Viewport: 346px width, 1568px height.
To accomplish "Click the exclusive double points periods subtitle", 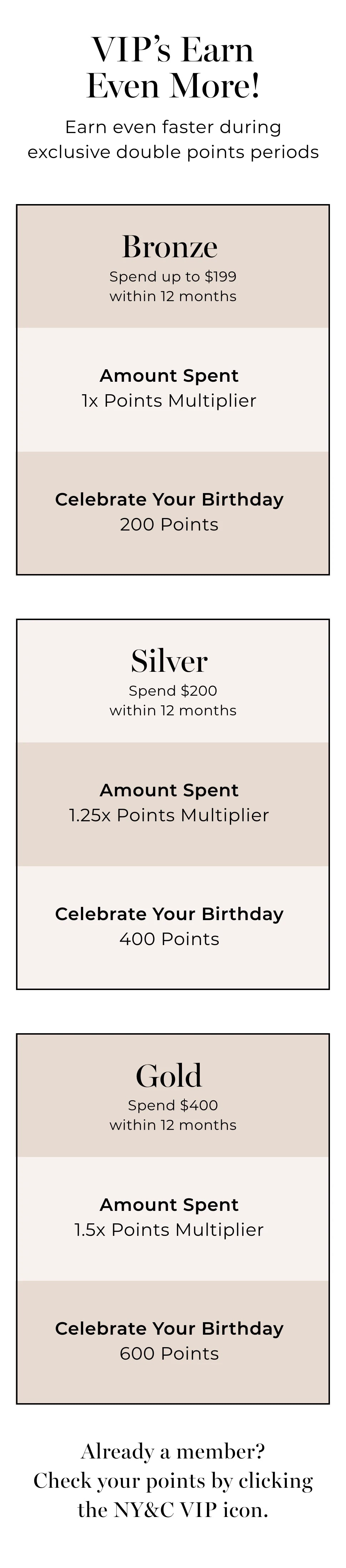I will tap(173, 152).
